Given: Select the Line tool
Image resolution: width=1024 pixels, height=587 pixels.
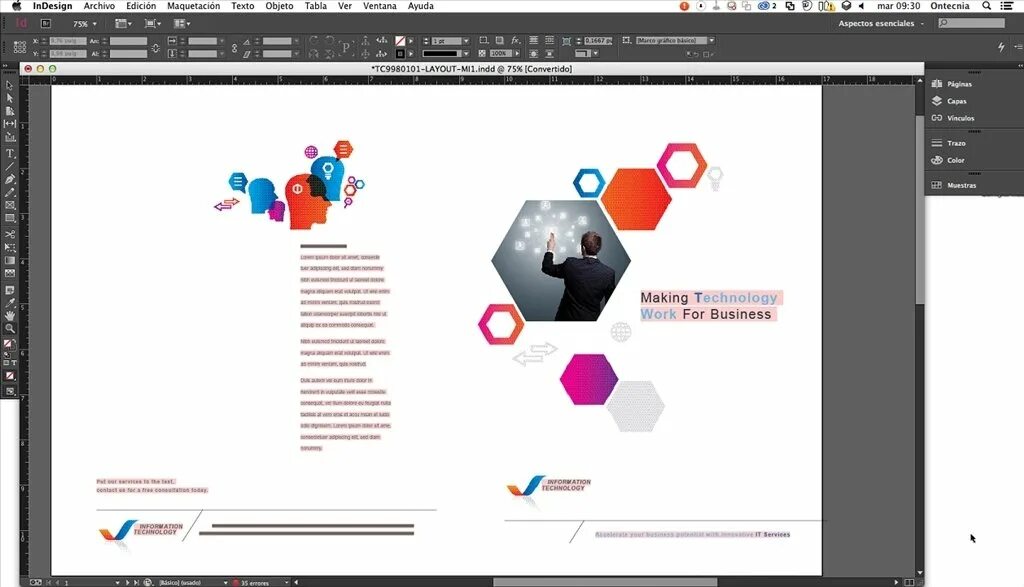Looking at the screenshot, I should click(x=9, y=167).
